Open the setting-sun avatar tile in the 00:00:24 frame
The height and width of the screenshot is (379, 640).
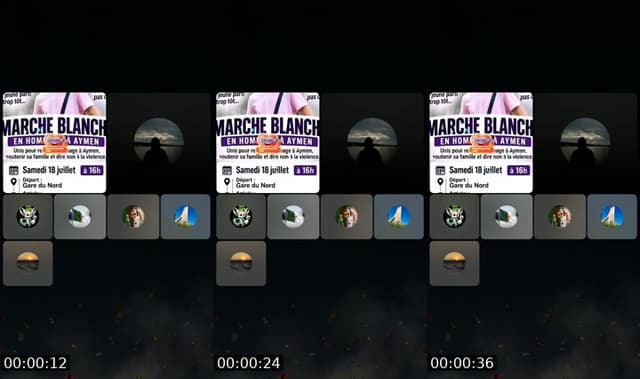click(241, 264)
